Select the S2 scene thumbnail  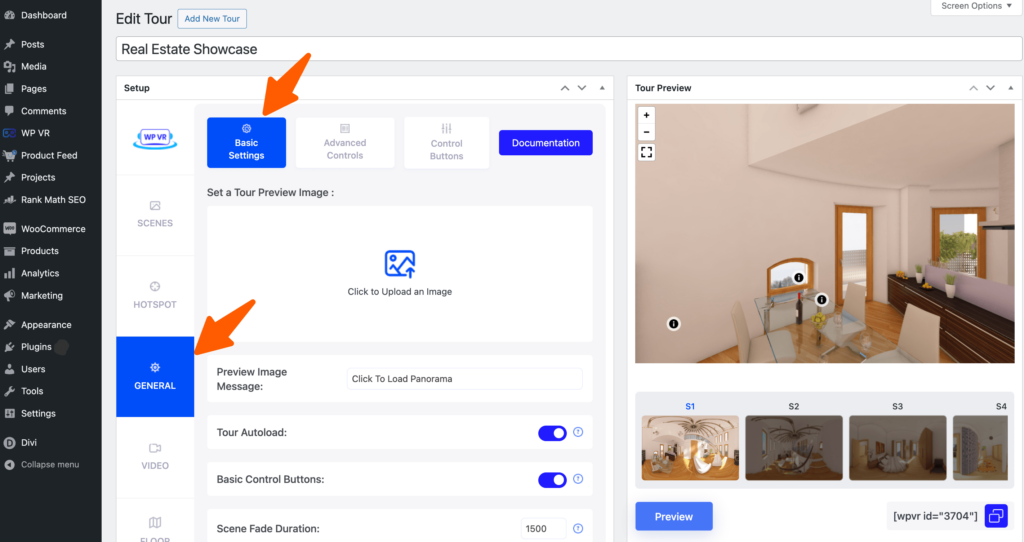793,448
